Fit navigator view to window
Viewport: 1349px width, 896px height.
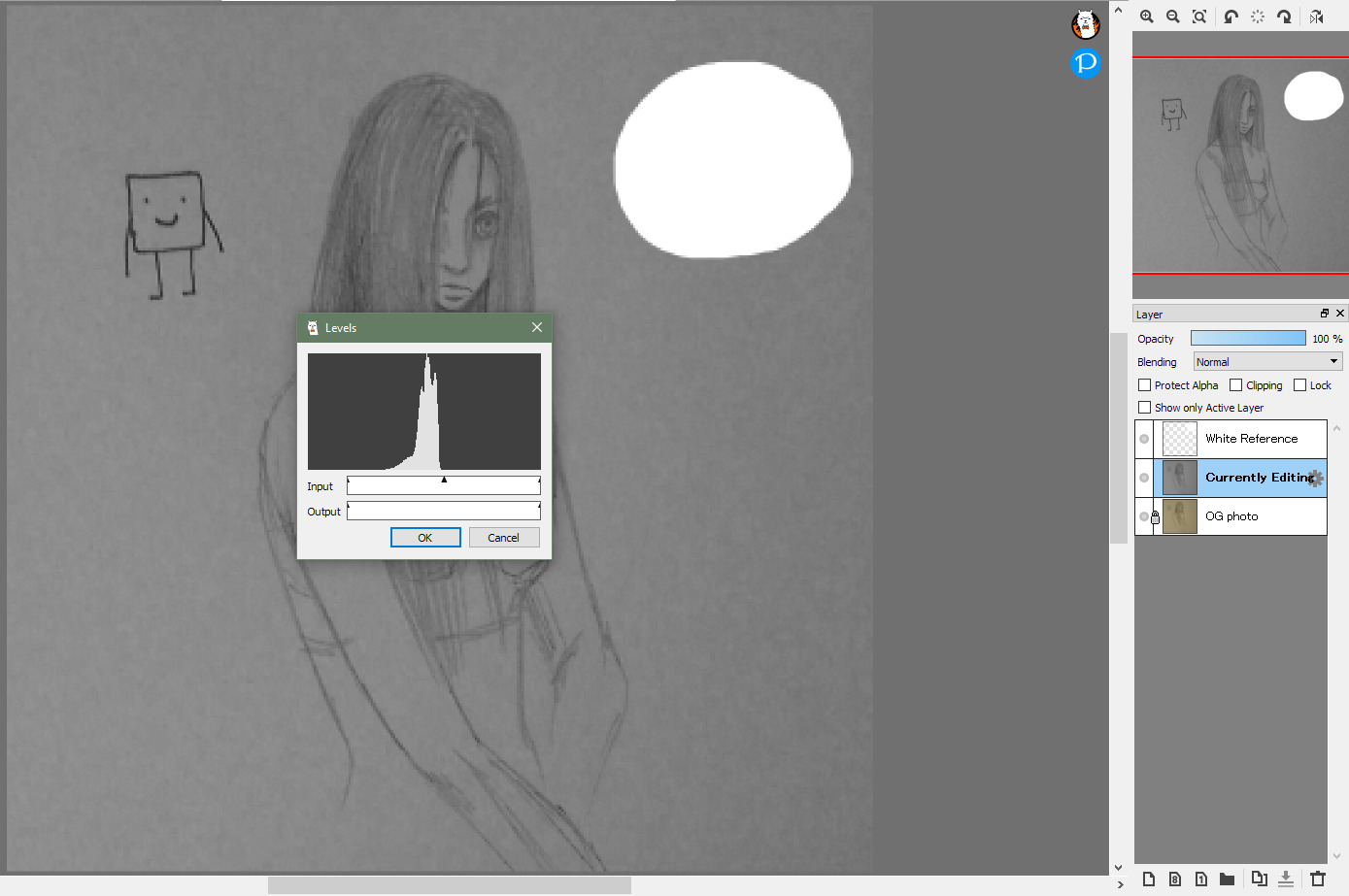point(1199,17)
